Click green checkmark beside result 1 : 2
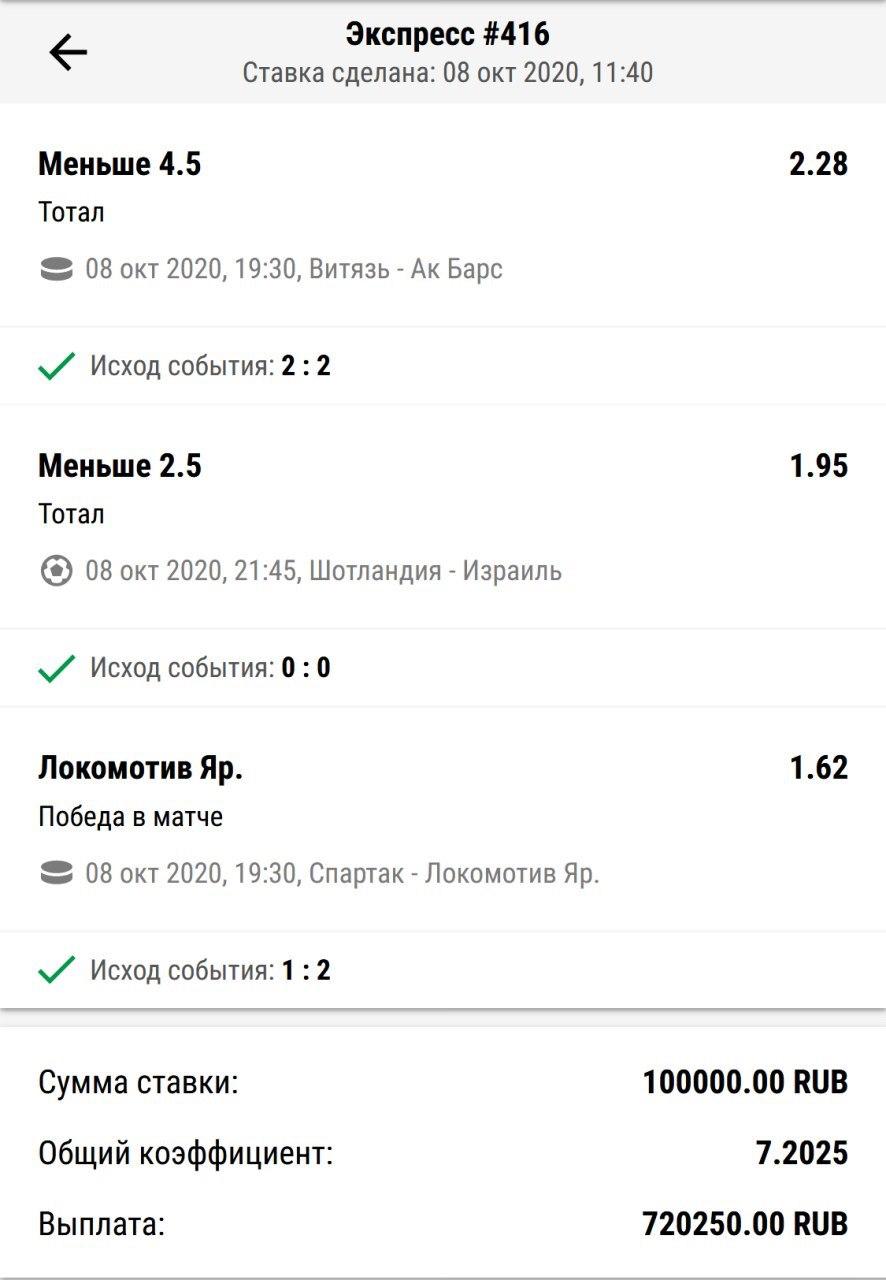The image size is (886, 1280). [x=56, y=970]
